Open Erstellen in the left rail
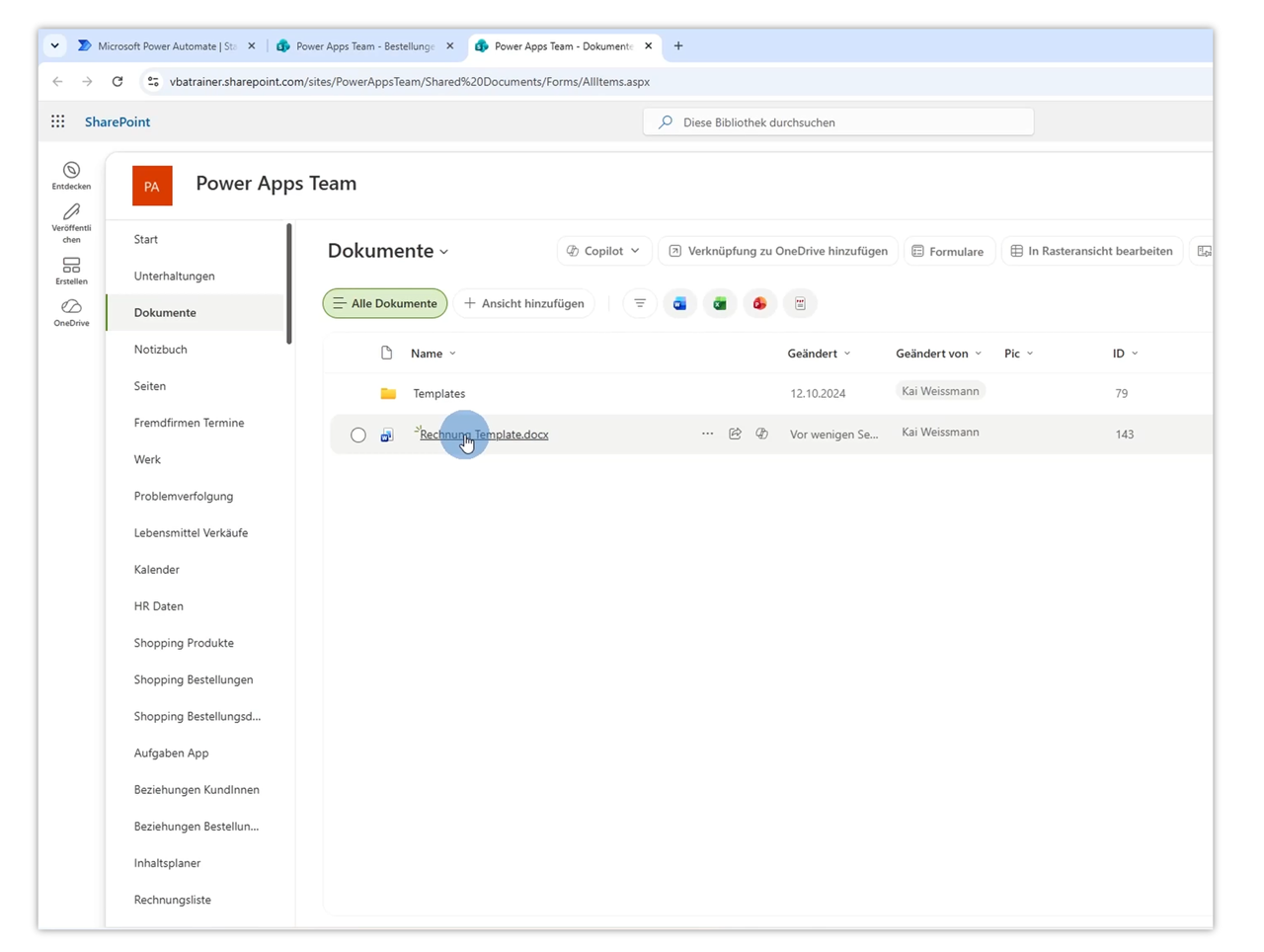The height and width of the screenshot is (952, 1264). tap(71, 272)
